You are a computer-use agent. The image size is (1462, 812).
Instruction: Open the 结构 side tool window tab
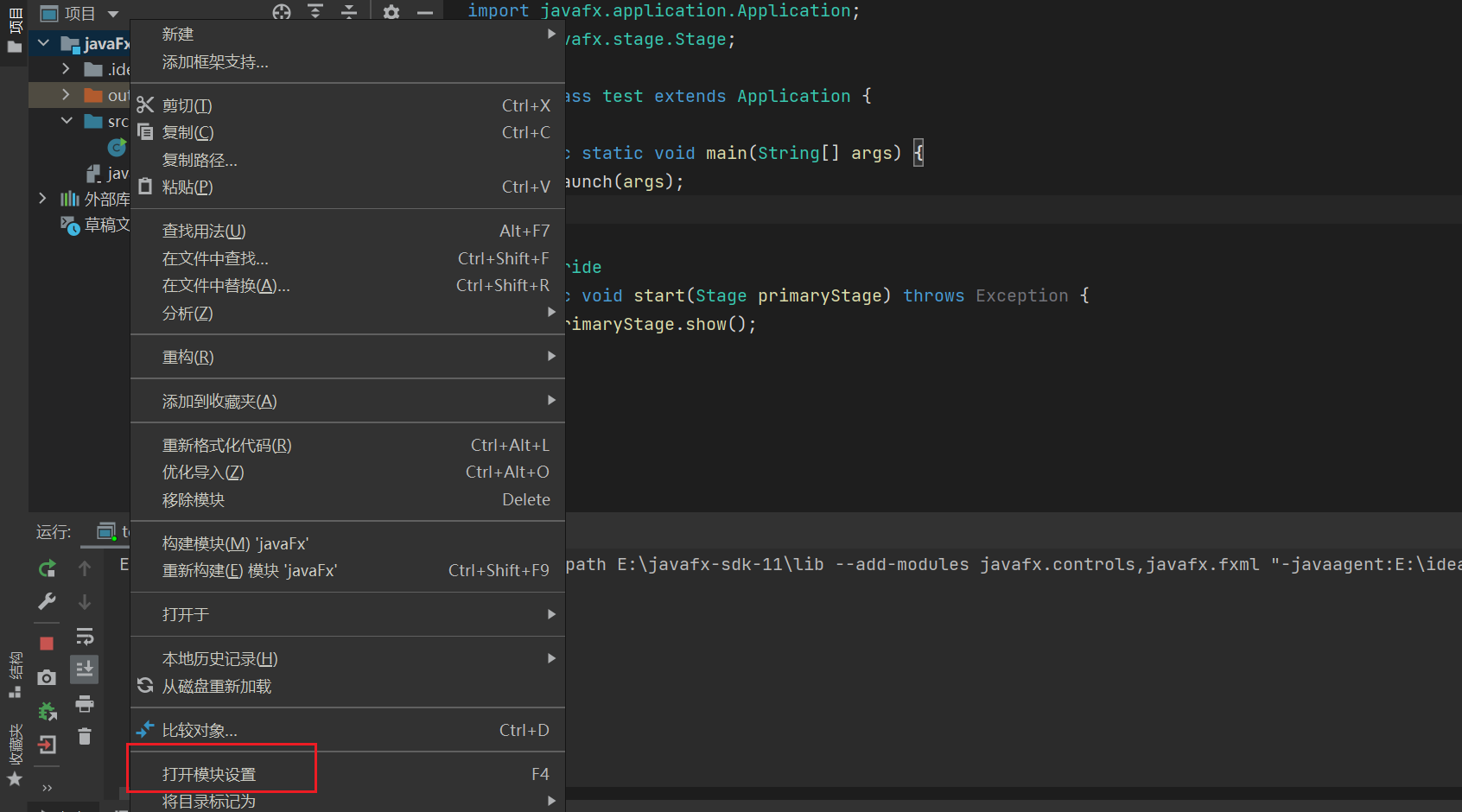point(15,676)
